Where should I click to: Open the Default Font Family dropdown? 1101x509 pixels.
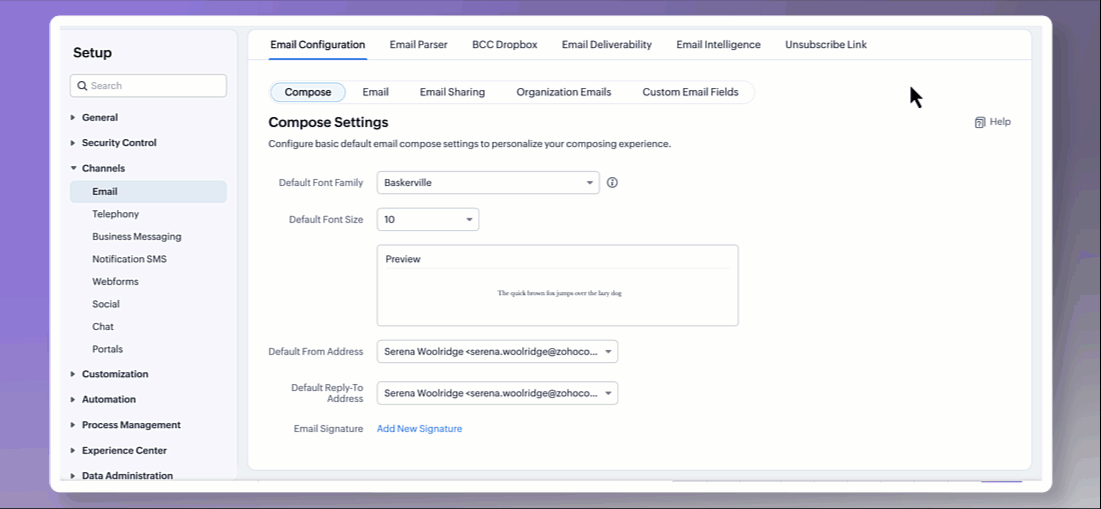[488, 183]
